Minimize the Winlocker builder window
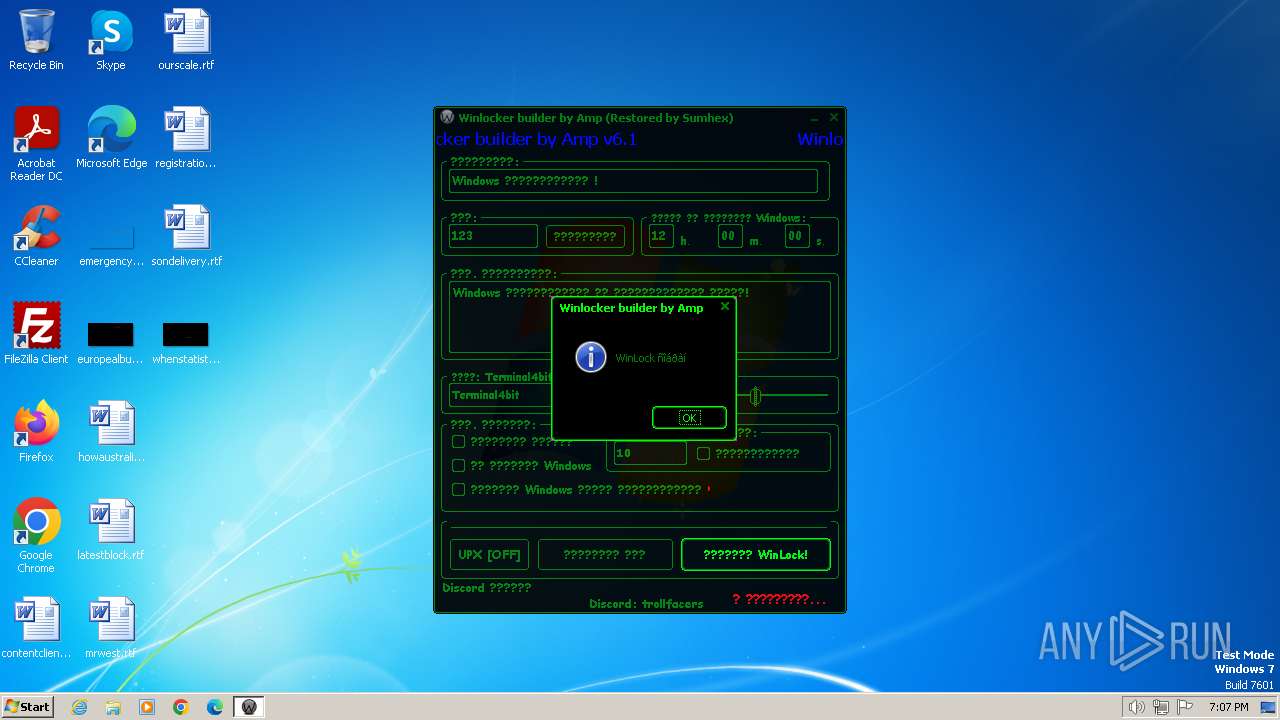1280x720 pixels. coord(815,118)
